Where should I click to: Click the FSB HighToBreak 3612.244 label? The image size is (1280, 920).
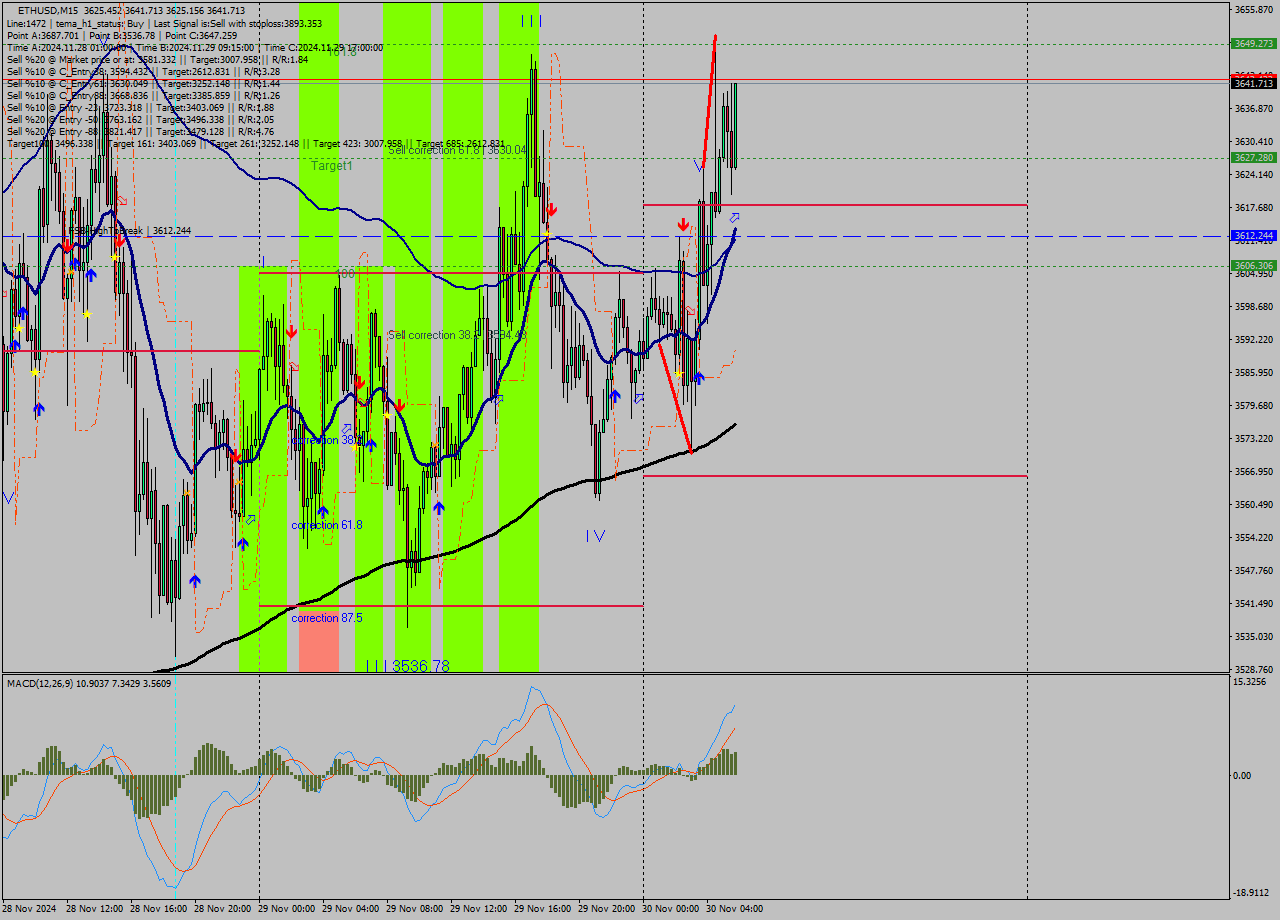pos(128,231)
